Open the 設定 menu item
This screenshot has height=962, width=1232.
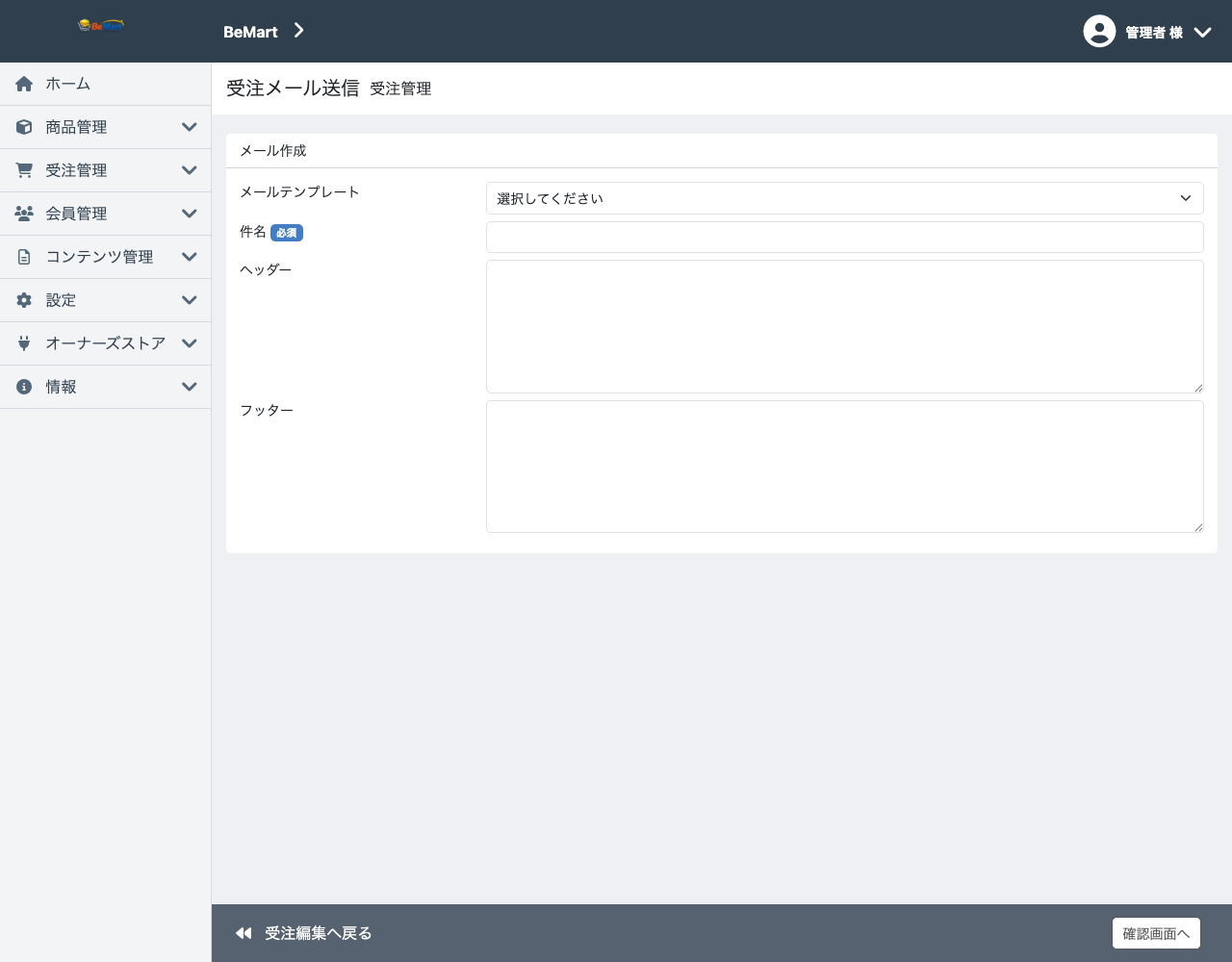pyautogui.click(x=106, y=300)
